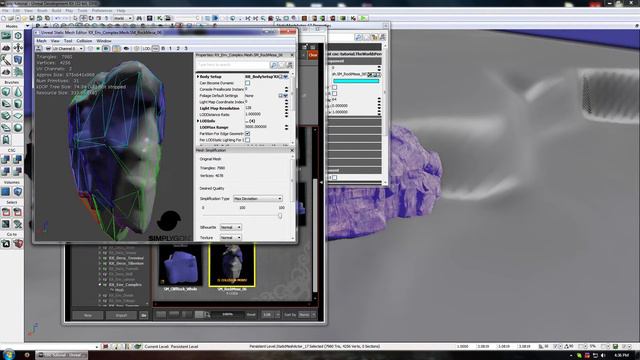
Task: Select KK_Env_Complex package in tree
Action: (x=125, y=284)
